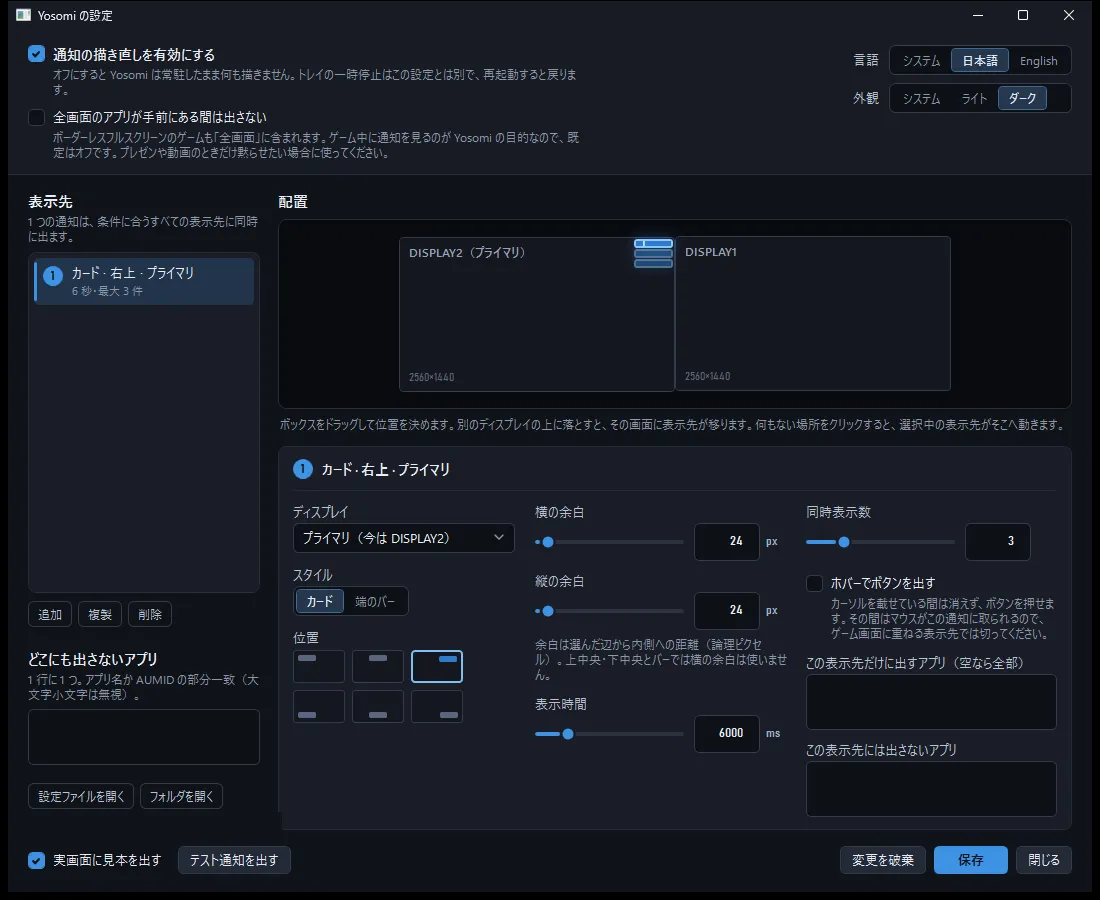Minimize the Yosomi settings window

977,15
